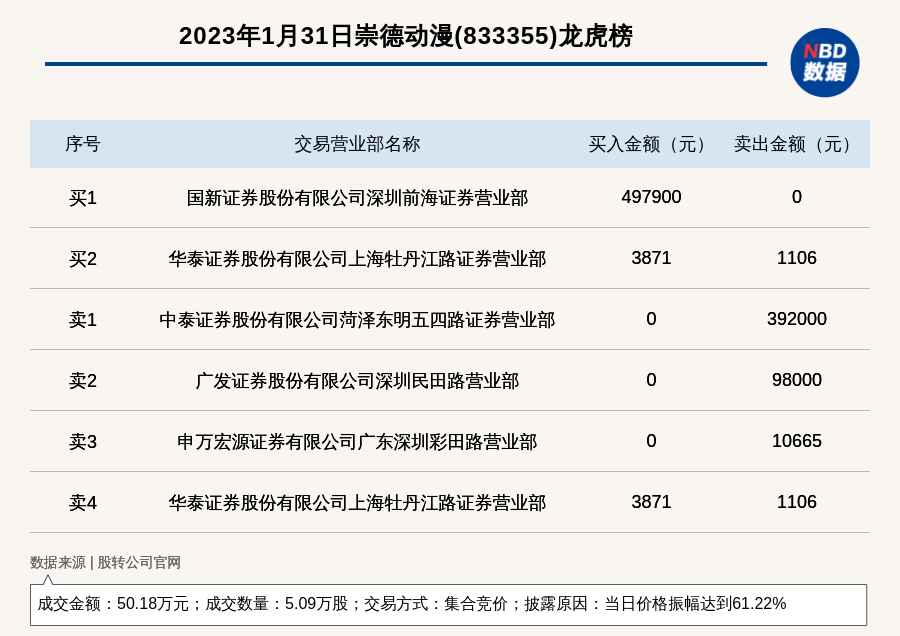Click 华泰证券上海牡丹江路证券营业部 in row 卖4
The width and height of the screenshot is (900, 636).
[357, 503]
